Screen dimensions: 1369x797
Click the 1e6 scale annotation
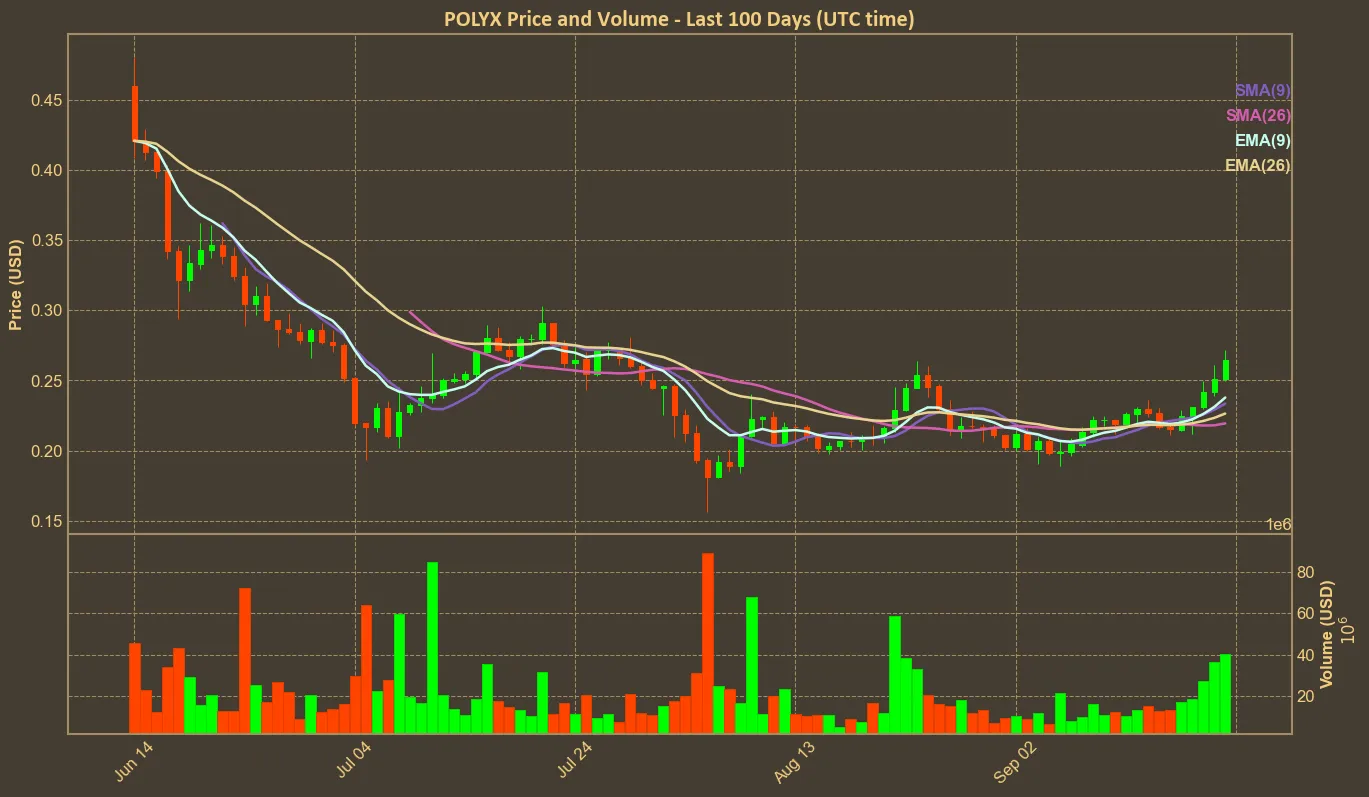coord(1278,525)
